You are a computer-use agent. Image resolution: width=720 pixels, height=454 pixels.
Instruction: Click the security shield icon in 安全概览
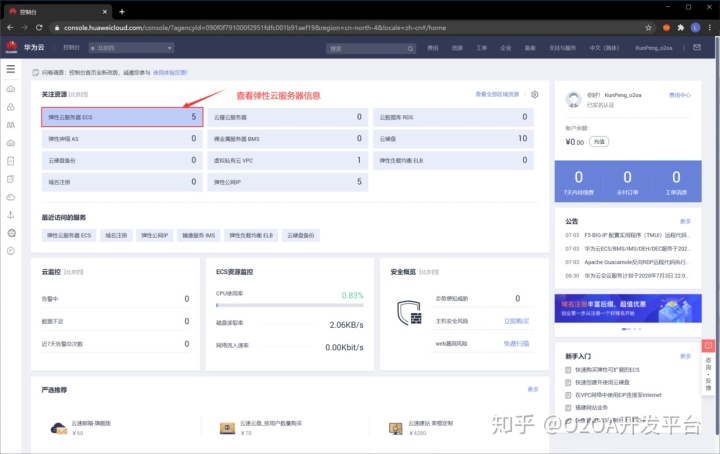(409, 313)
